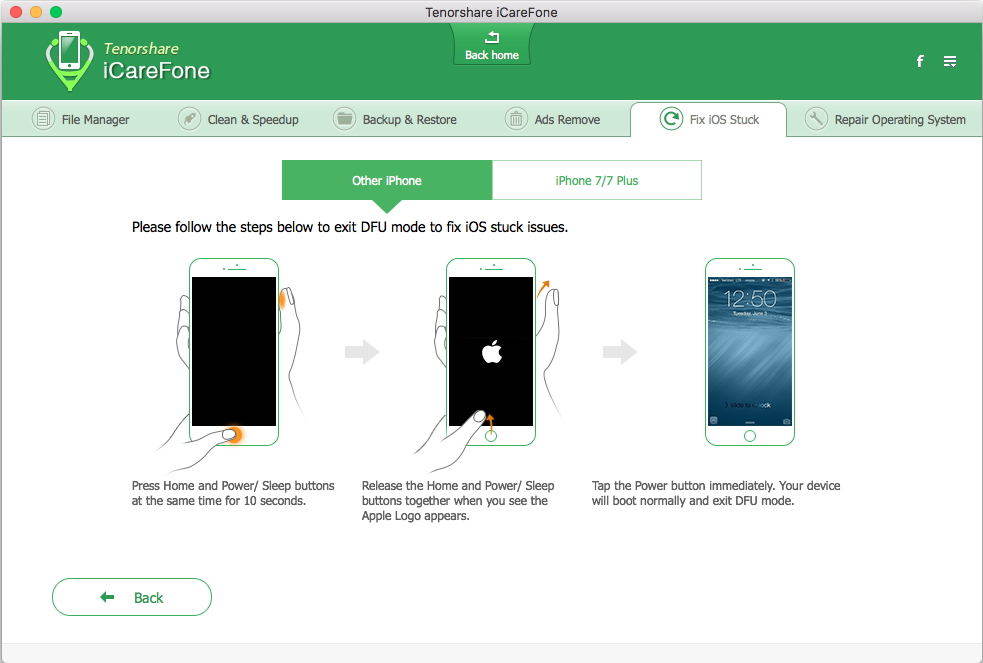Click the green macOS zoom button
983x663 pixels.
[x=56, y=11]
